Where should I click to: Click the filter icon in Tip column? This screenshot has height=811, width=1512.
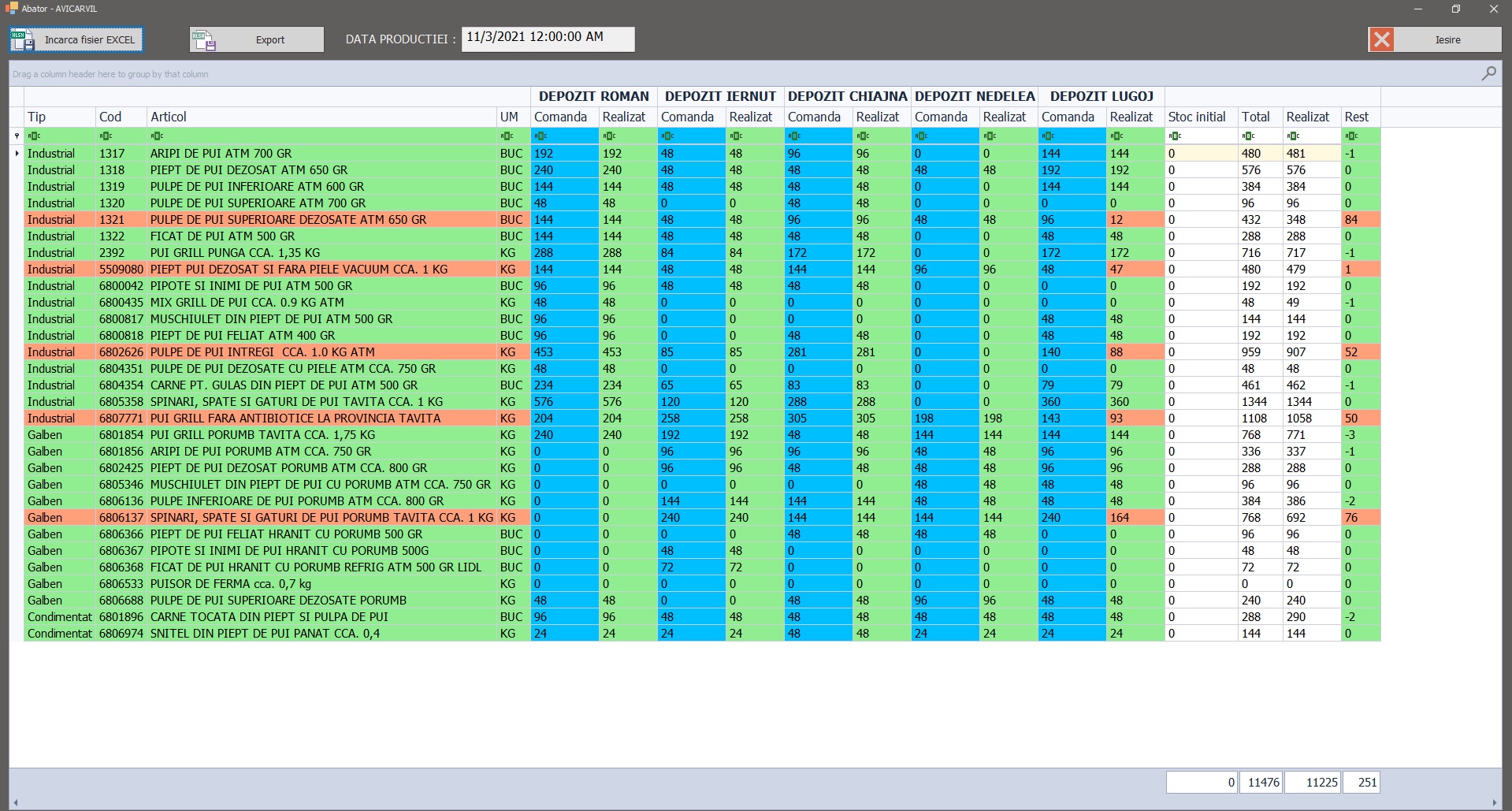click(34, 136)
